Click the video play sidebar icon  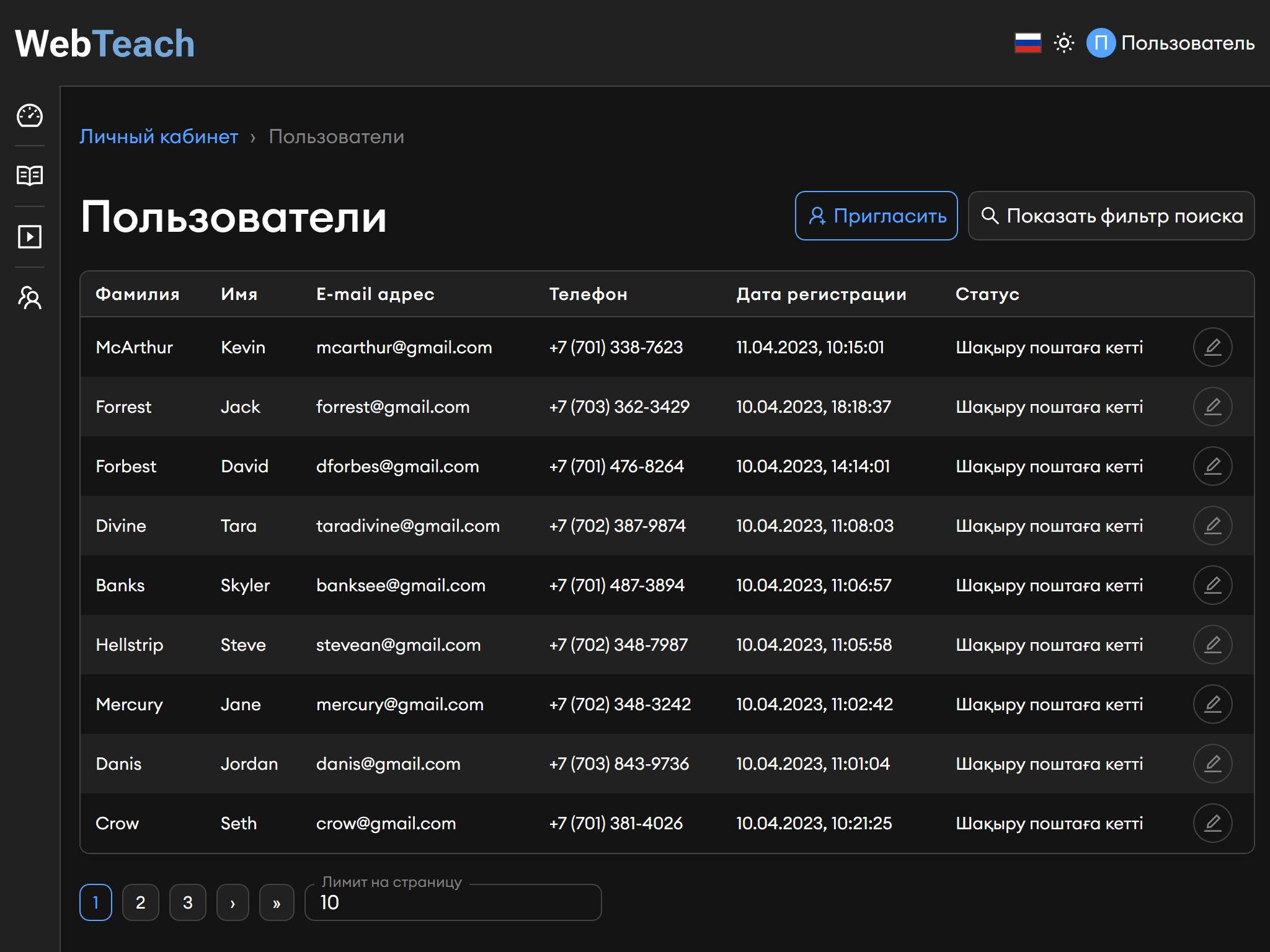pyautogui.click(x=29, y=237)
